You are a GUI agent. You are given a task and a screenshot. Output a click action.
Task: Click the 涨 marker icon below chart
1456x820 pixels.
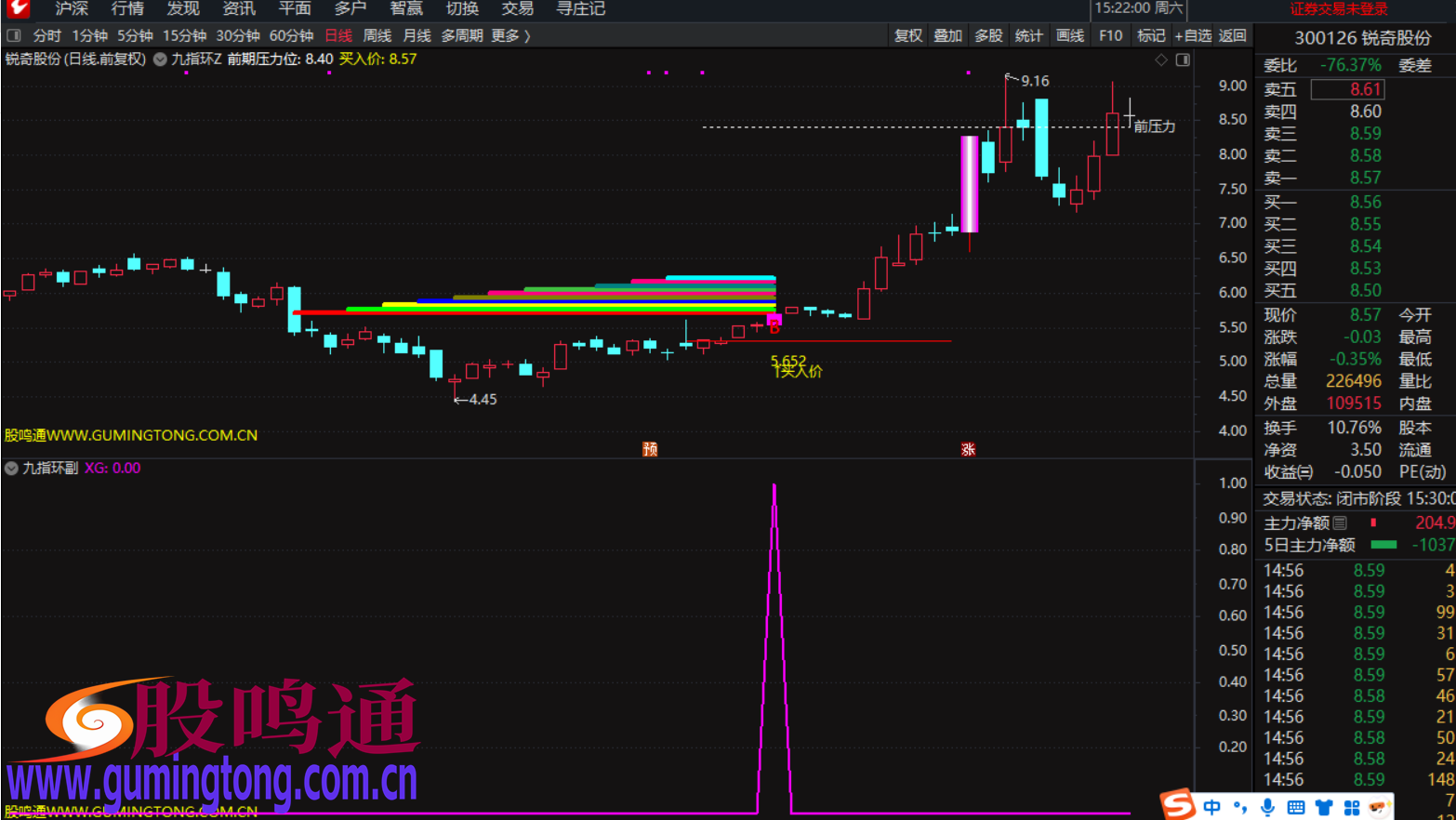pos(968,449)
